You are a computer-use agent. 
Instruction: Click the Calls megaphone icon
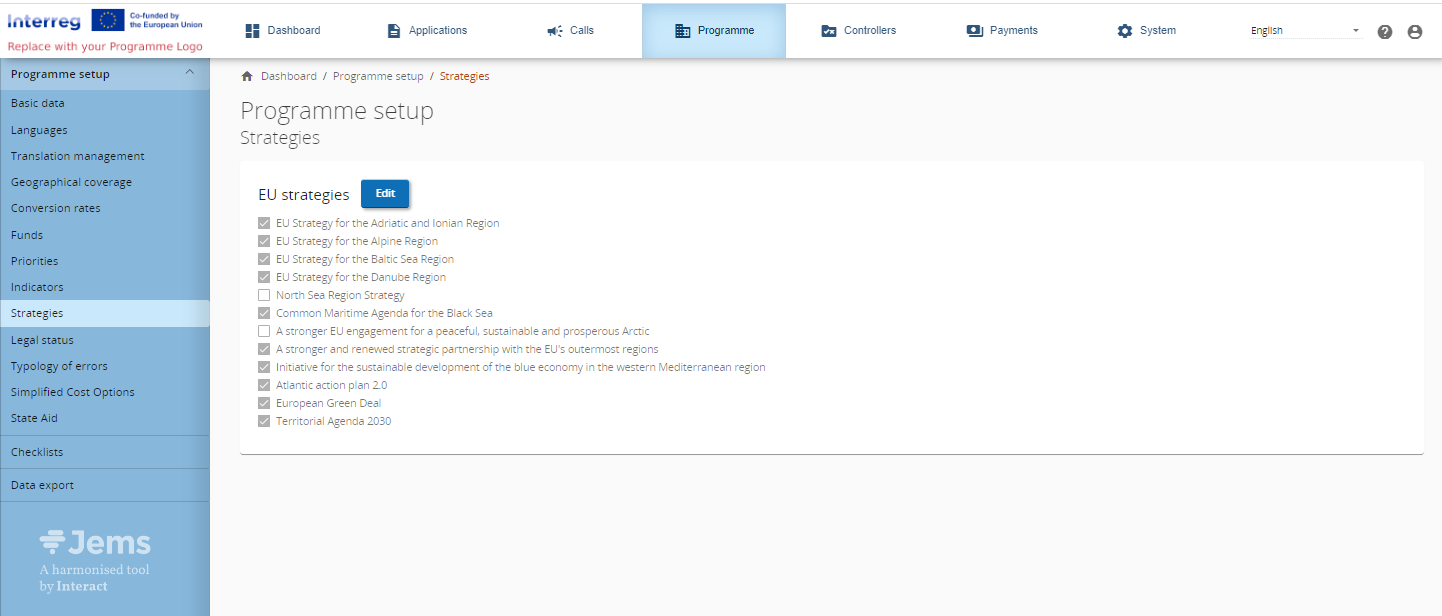(555, 31)
